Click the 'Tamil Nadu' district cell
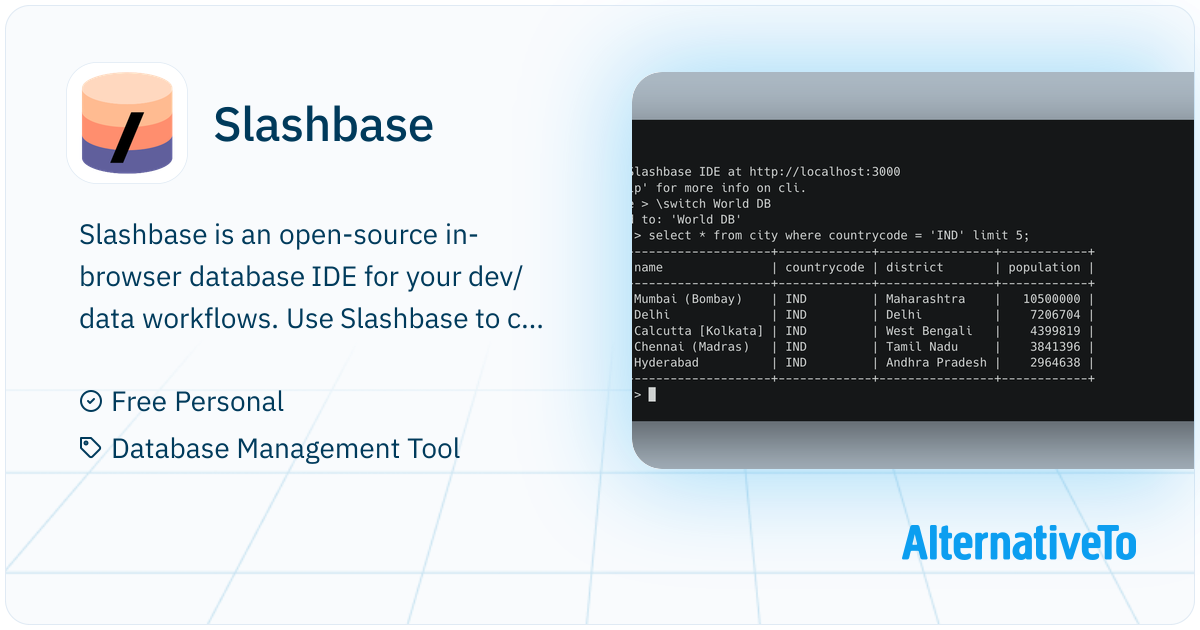 pyautogui.click(x=922, y=347)
